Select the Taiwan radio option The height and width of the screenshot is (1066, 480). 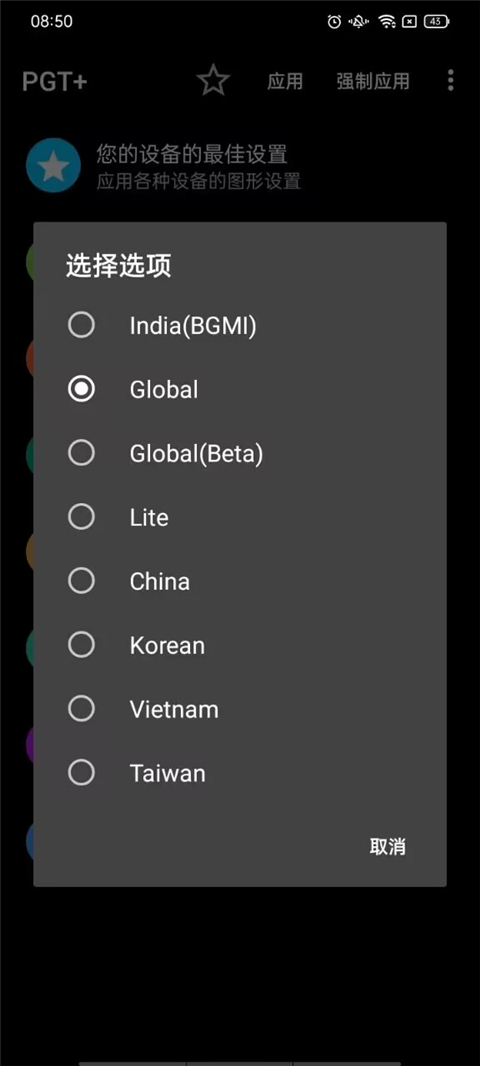click(x=240, y=773)
